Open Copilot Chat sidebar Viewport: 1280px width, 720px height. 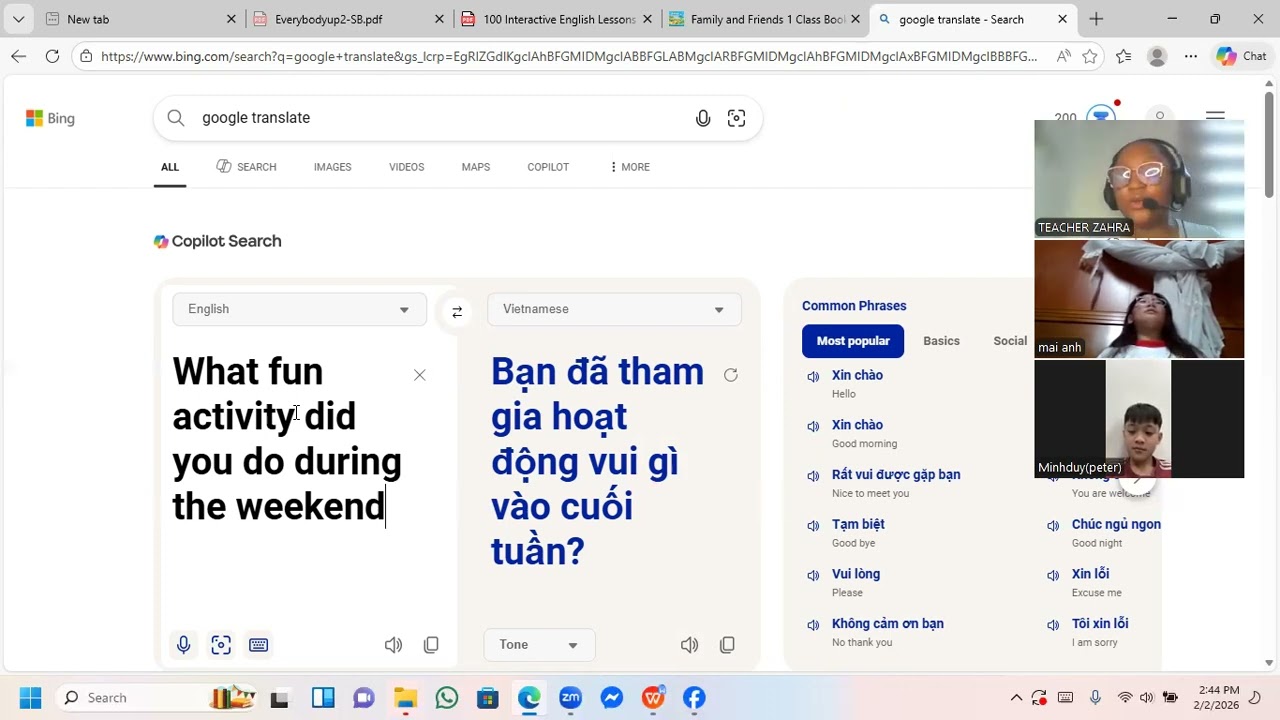pos(1241,57)
